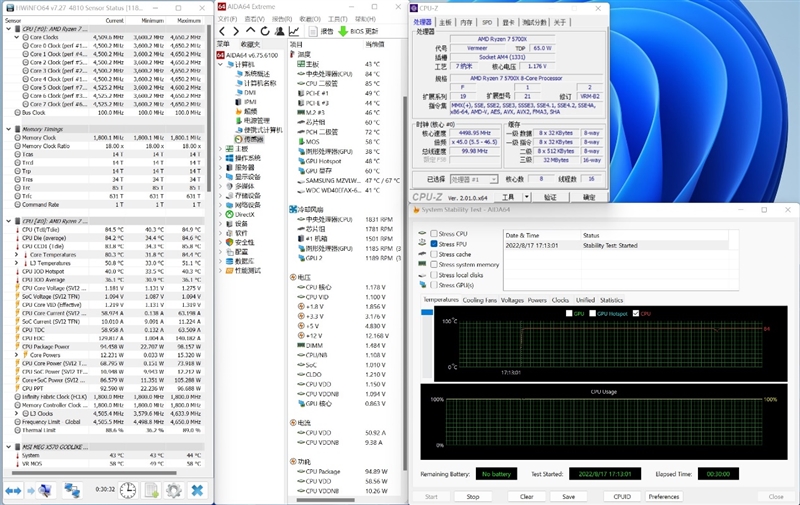Enable the Stress CPU checkbox
The width and height of the screenshot is (800, 505).
[x=434, y=234]
